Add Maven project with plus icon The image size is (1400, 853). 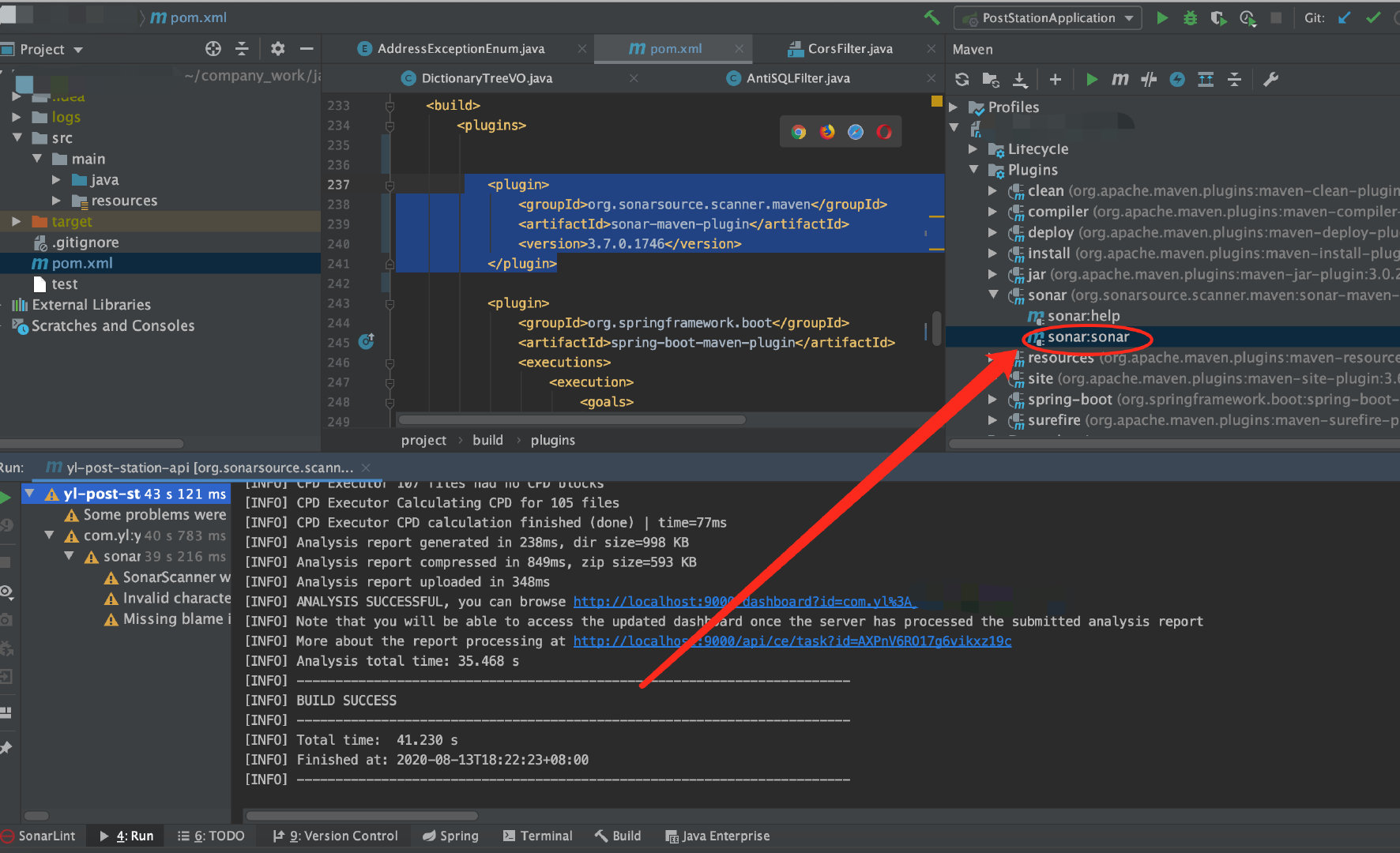(1055, 79)
